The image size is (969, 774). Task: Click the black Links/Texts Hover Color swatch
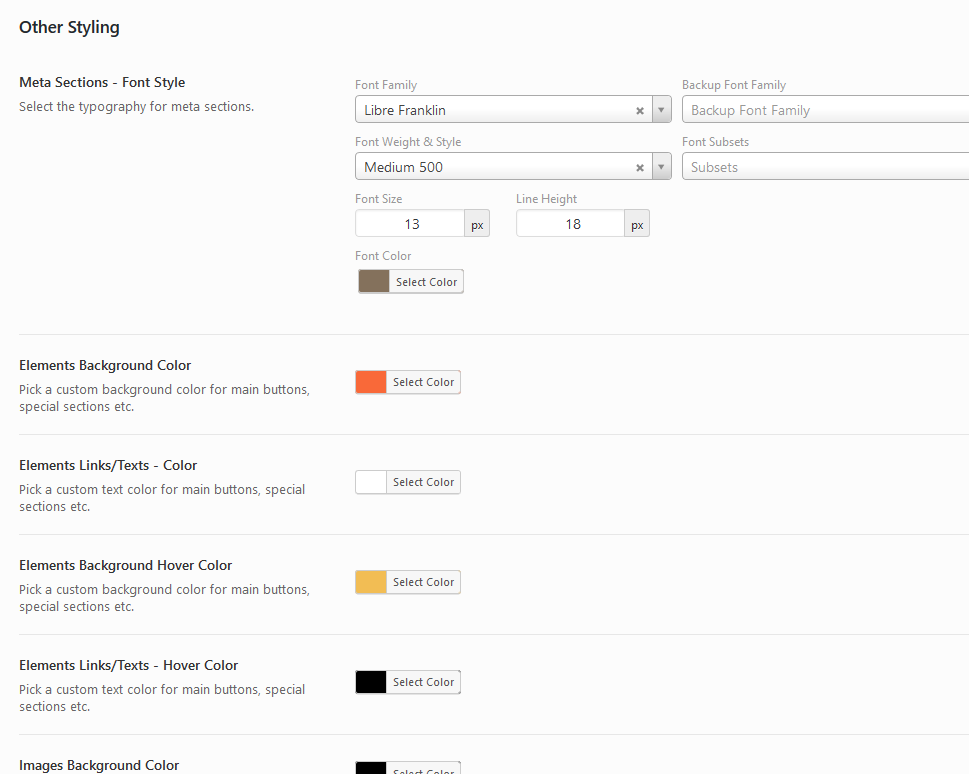(371, 682)
